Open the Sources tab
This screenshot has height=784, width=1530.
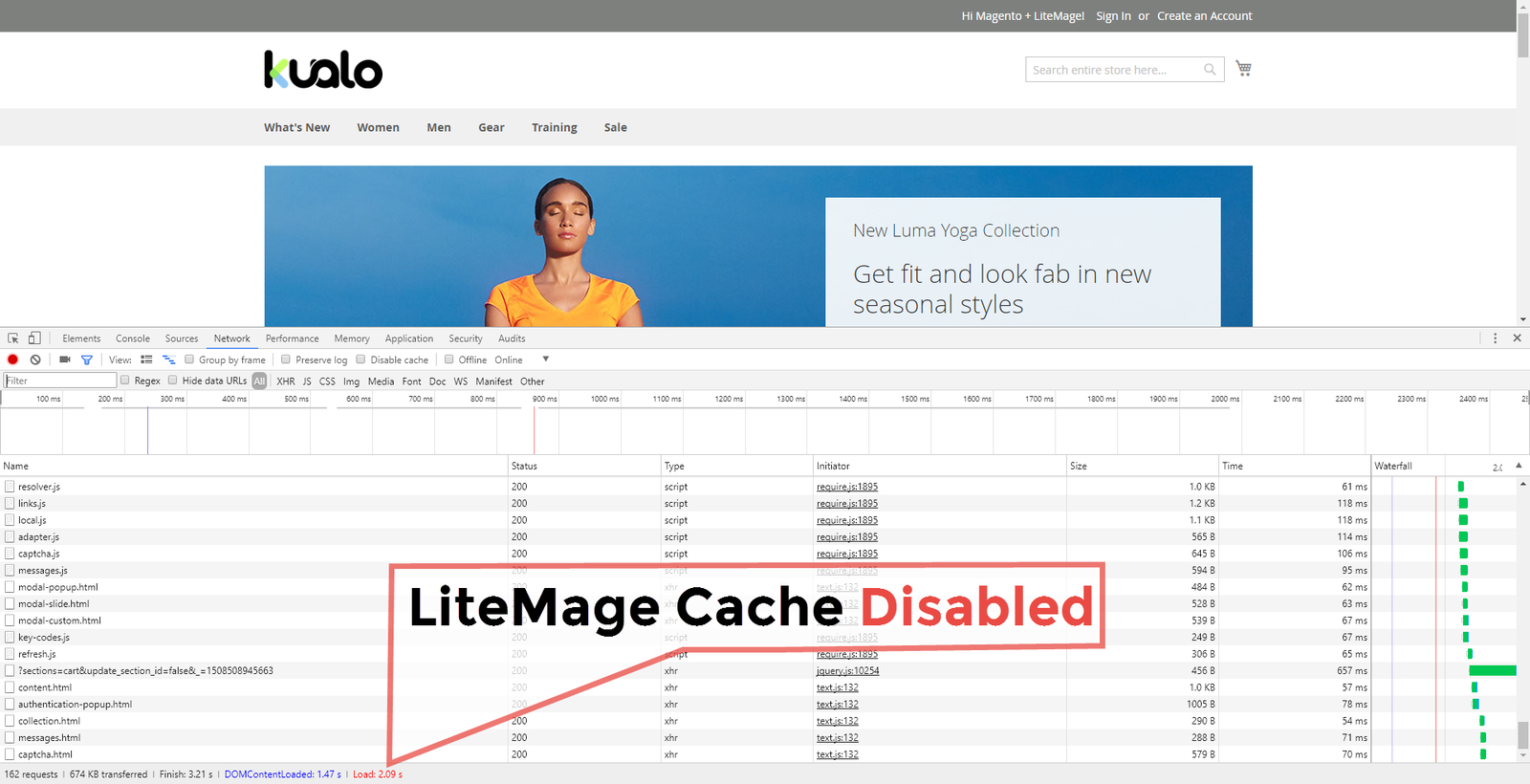(182, 338)
